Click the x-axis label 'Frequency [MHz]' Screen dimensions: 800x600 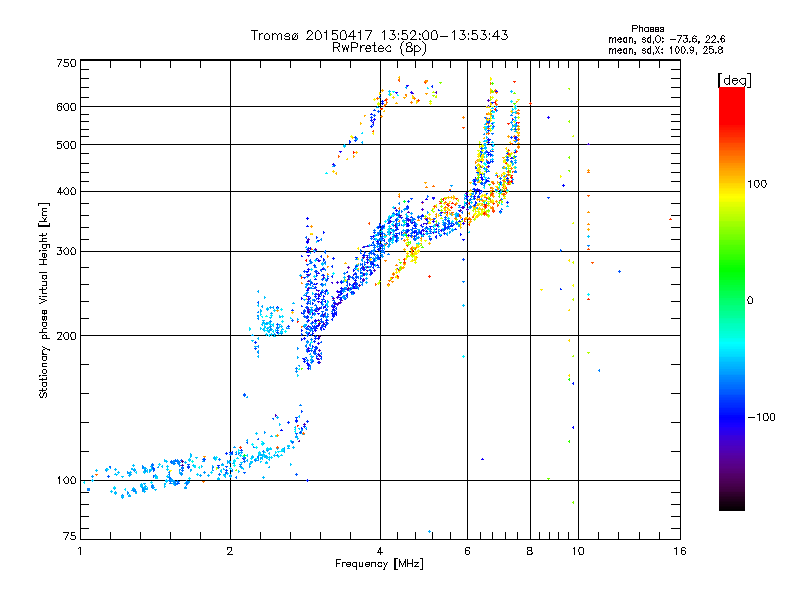click(x=379, y=564)
